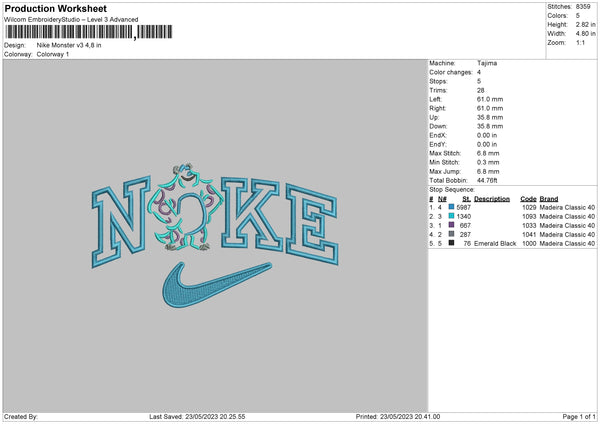This screenshot has height=424, width=600.
Task: Click the black Emerald Black color swatch
Action: tap(452, 243)
